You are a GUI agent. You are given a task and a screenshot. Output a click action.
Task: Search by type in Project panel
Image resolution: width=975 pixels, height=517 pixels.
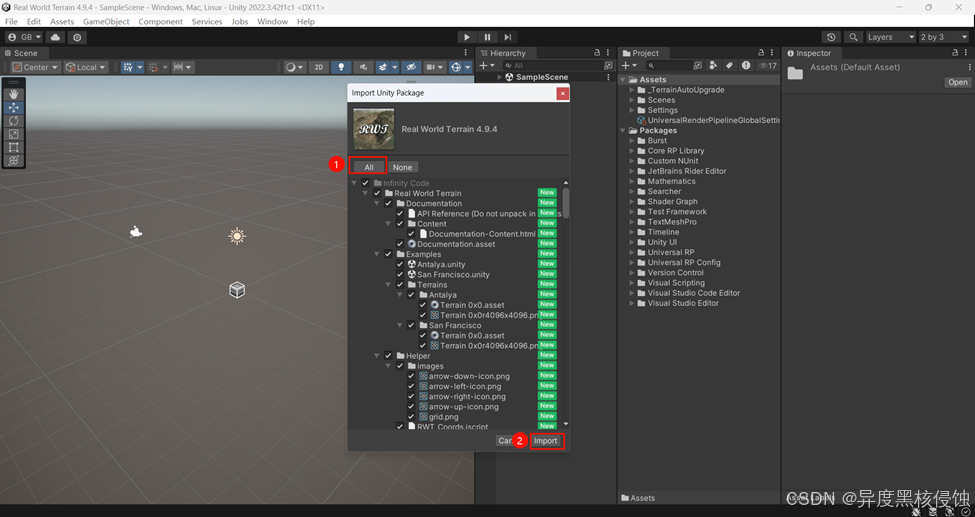pos(713,65)
